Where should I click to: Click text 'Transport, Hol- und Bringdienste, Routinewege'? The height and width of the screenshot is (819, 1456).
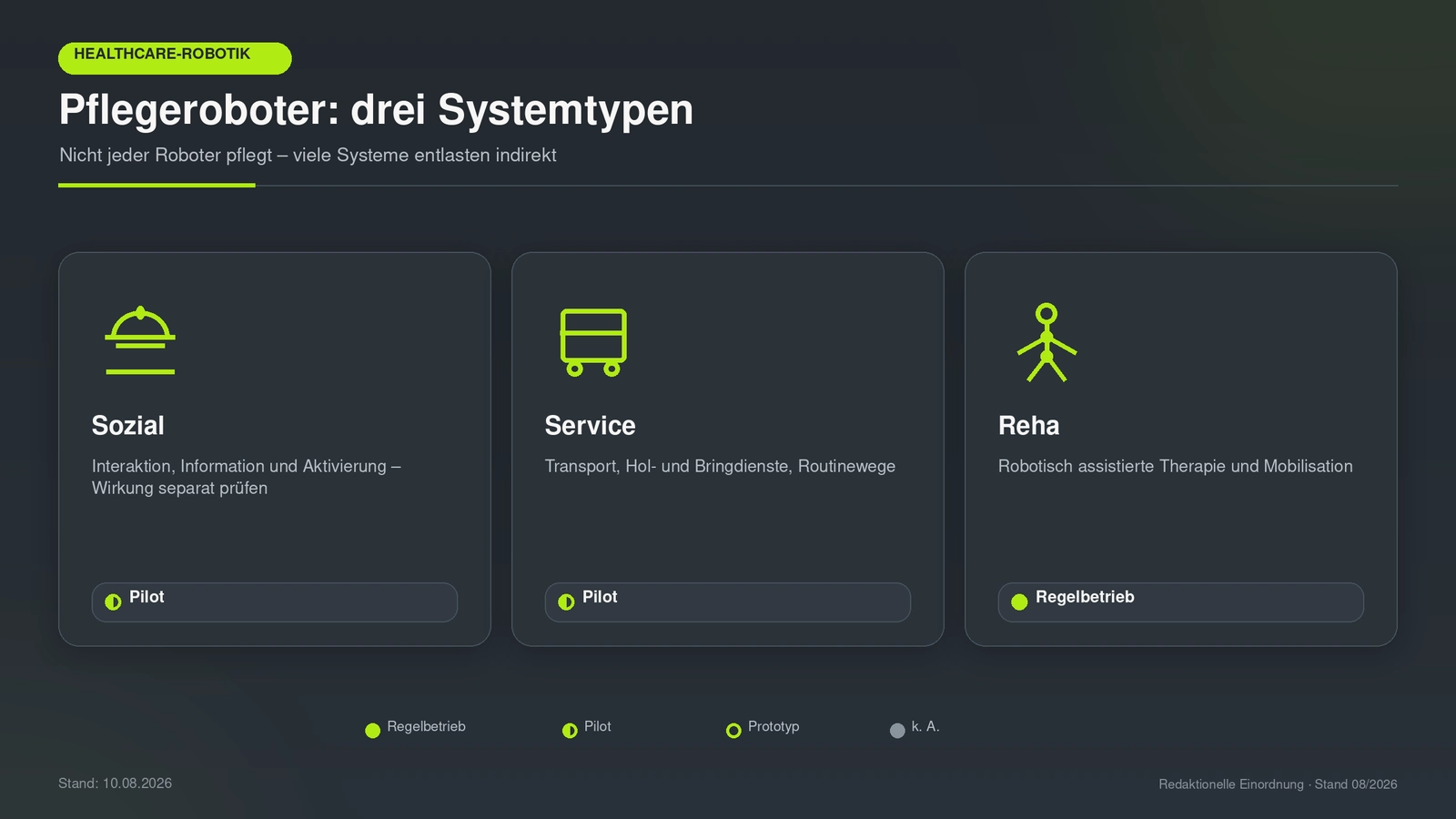click(x=720, y=466)
